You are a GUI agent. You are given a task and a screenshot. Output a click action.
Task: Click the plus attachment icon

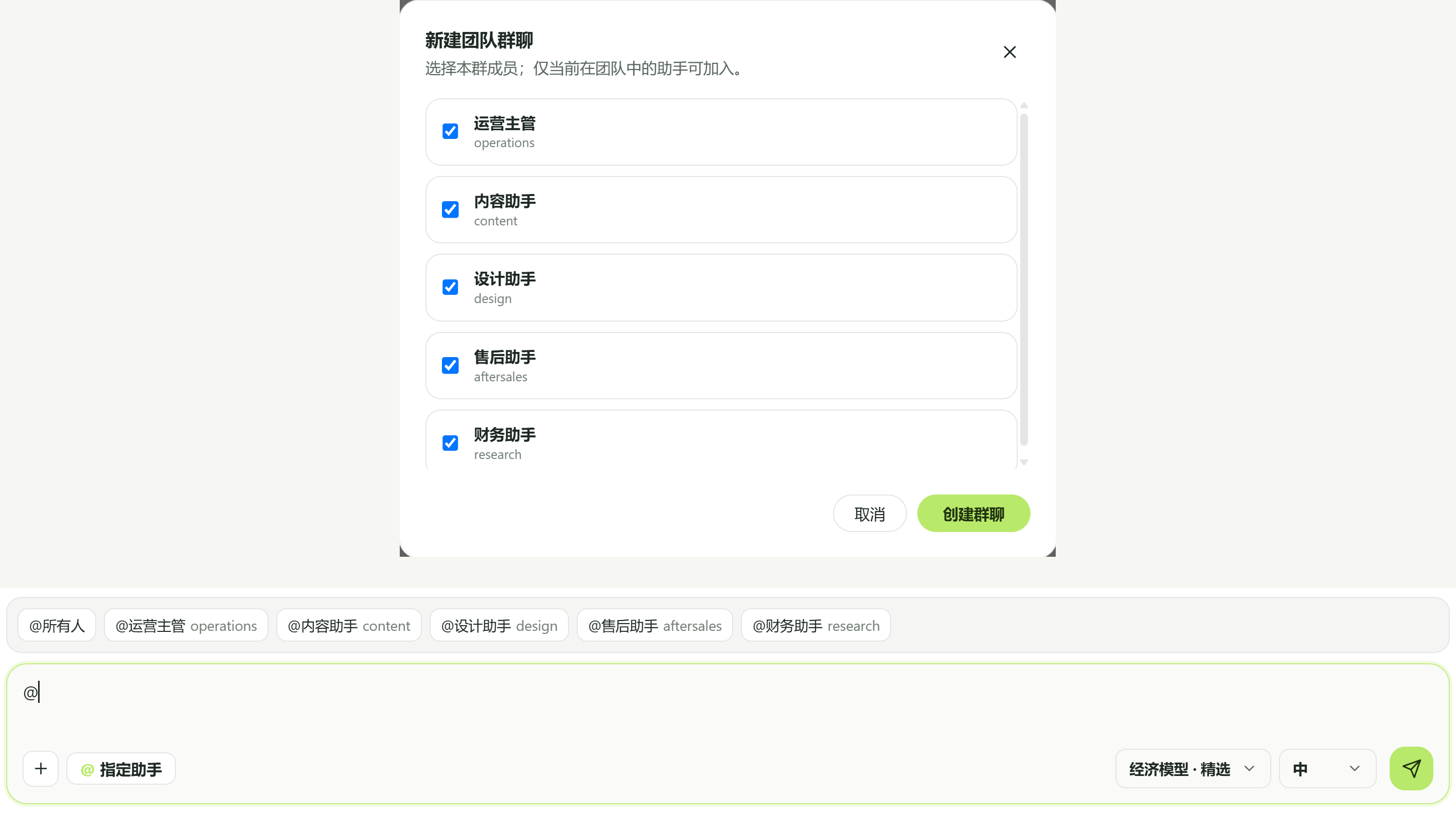pos(41,768)
